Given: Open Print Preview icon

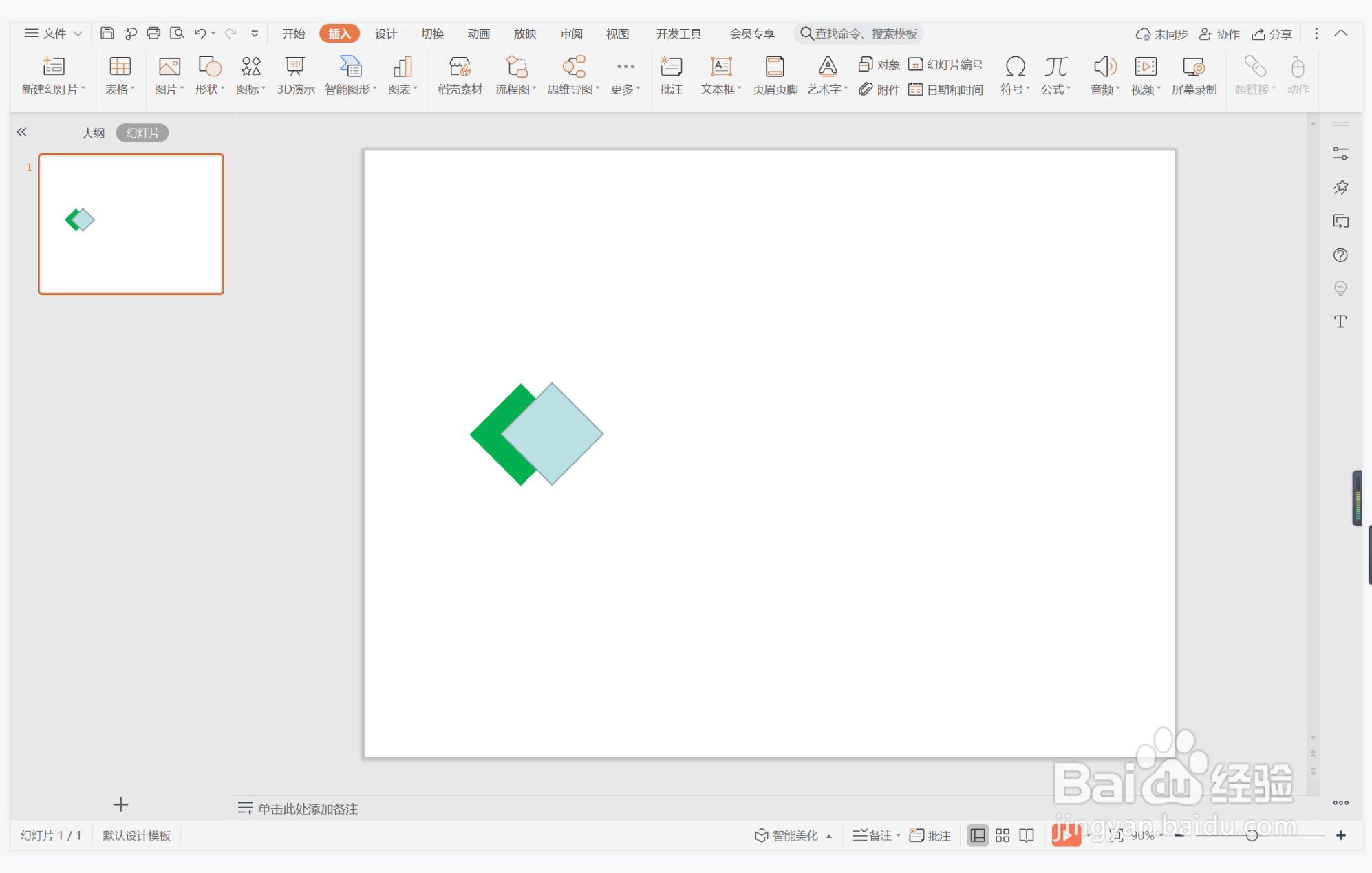Looking at the screenshot, I should click(x=177, y=33).
